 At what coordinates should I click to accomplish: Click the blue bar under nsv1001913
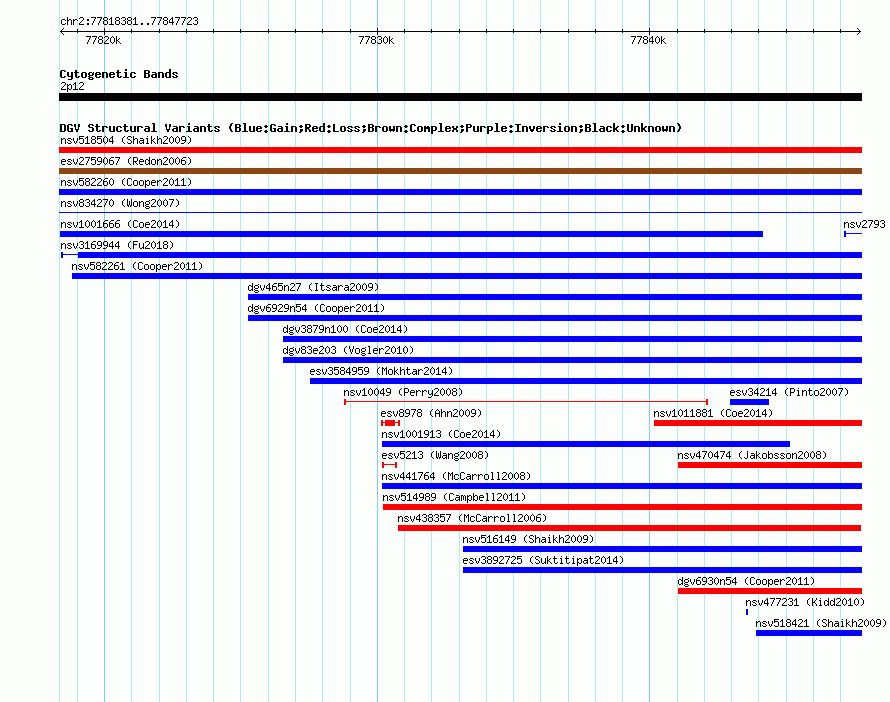click(586, 444)
